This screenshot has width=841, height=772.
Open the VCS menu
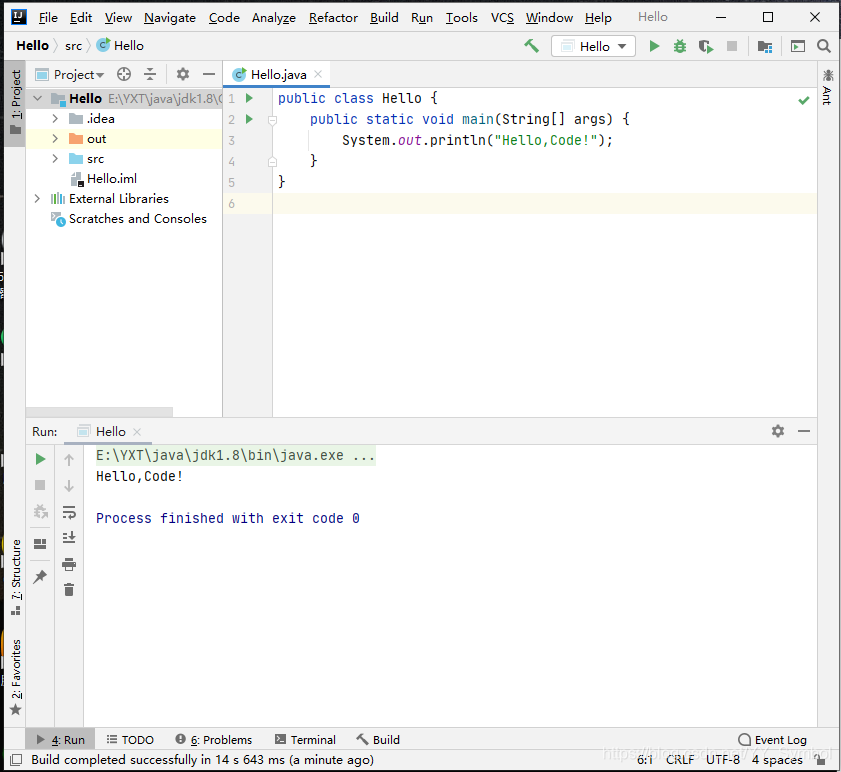pos(502,18)
